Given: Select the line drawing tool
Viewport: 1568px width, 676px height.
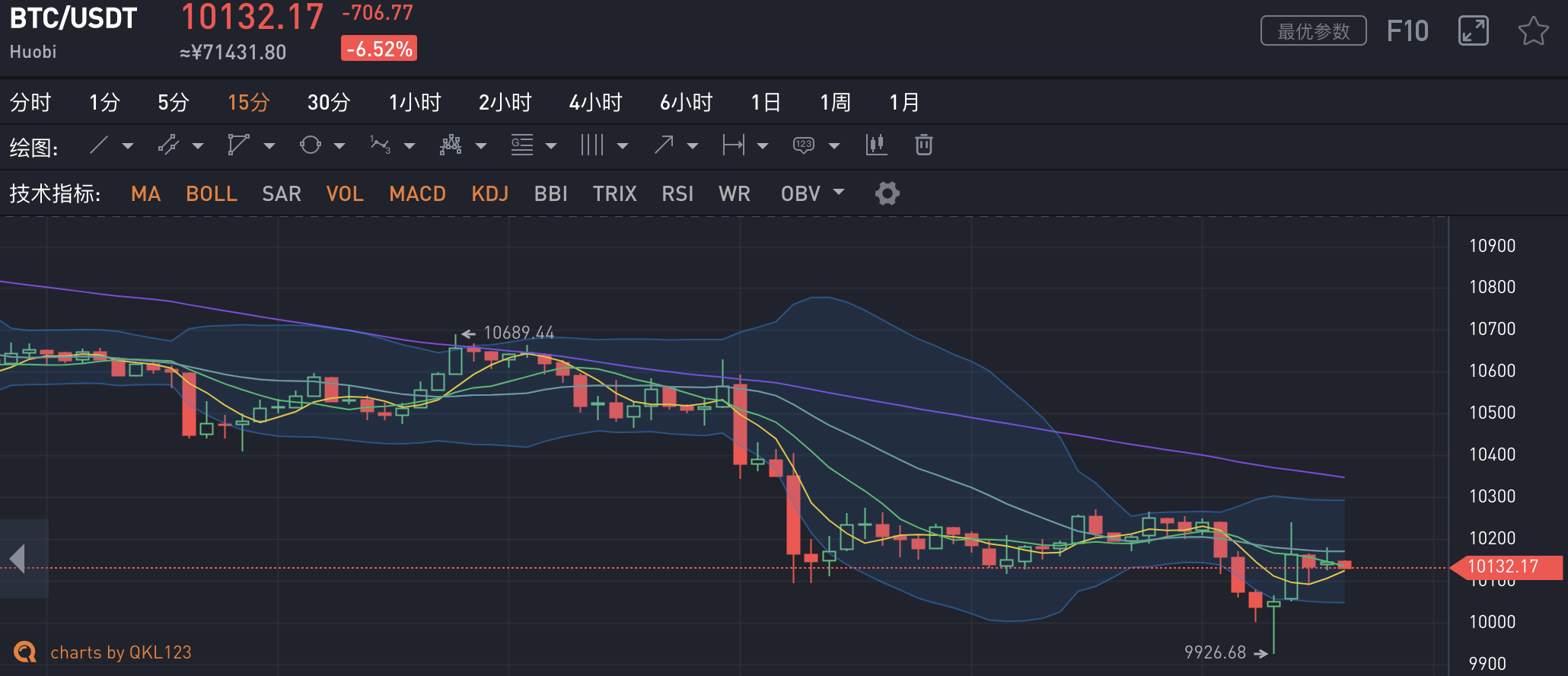Looking at the screenshot, I should (99, 145).
